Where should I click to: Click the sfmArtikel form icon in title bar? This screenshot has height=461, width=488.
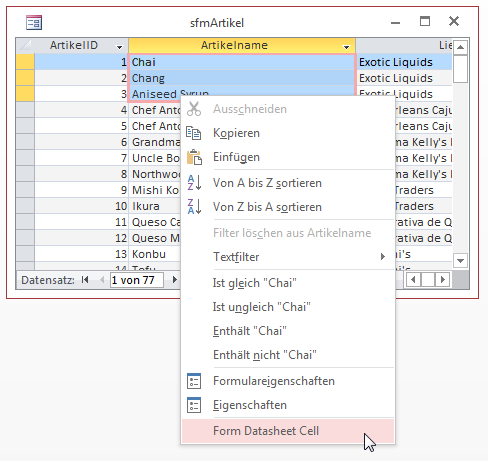pos(34,23)
